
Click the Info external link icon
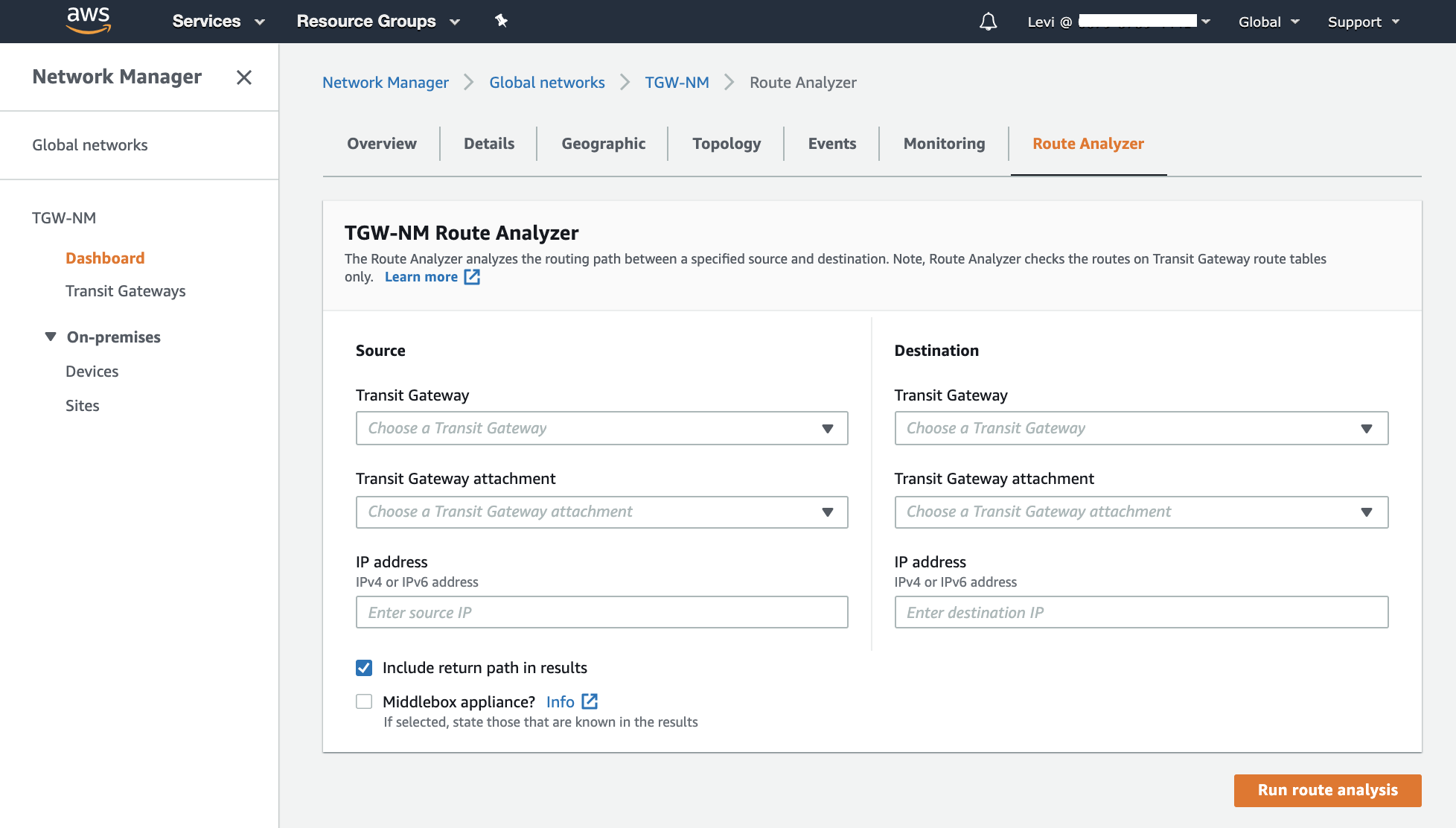[590, 701]
